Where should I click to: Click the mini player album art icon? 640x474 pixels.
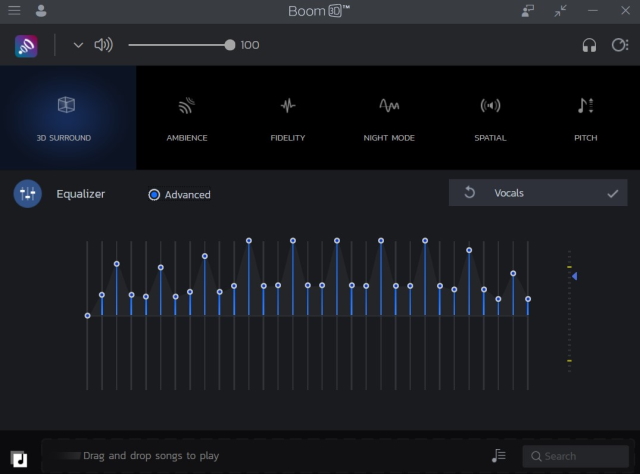19,459
